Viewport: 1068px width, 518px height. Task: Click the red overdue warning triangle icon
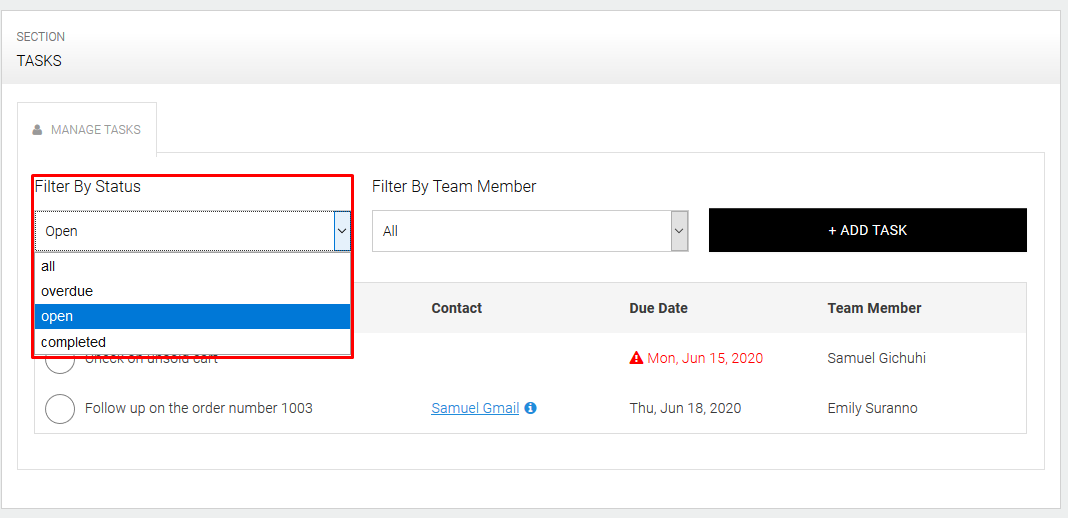coord(636,358)
